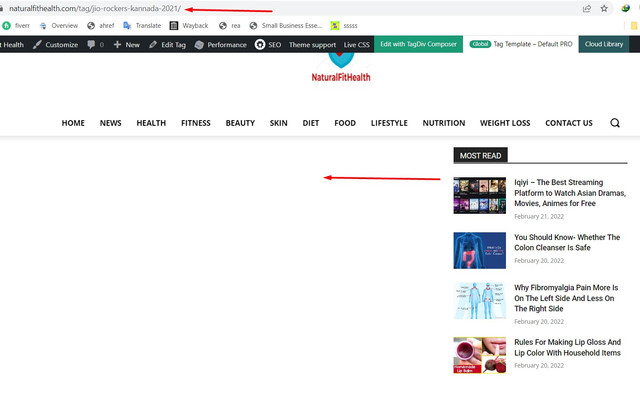Open the Lip Gloss article link

(567, 347)
